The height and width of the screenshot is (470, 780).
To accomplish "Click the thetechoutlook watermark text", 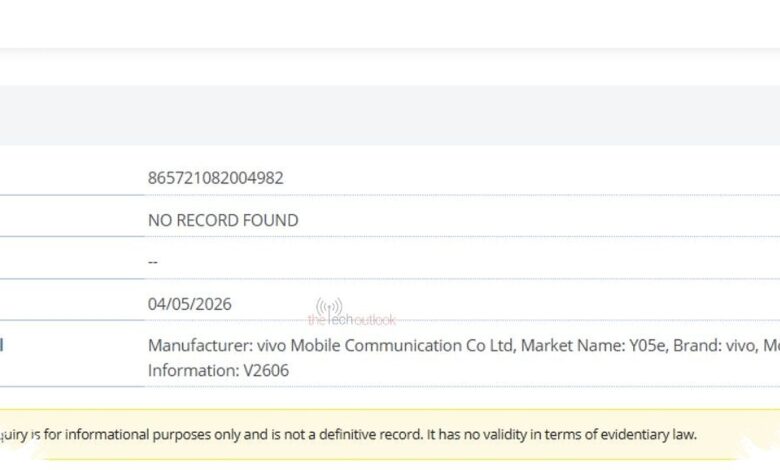I will coord(352,320).
